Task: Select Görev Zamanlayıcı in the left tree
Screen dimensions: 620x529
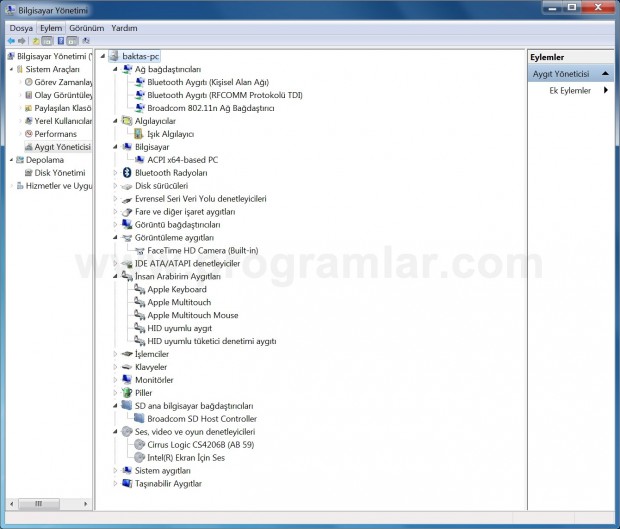Action: click(63, 82)
